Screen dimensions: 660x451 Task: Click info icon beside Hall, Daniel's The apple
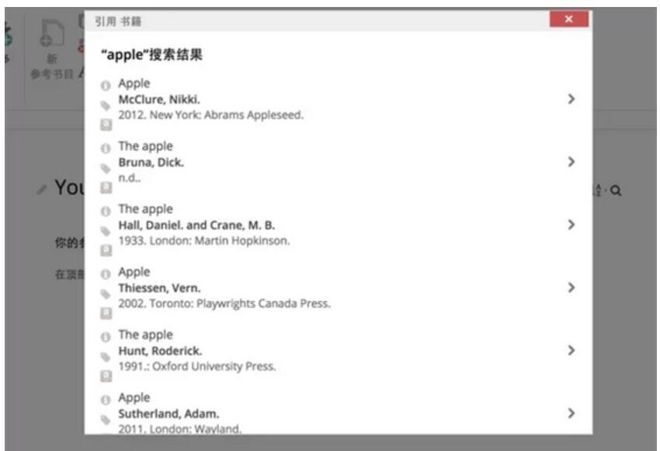tap(106, 211)
